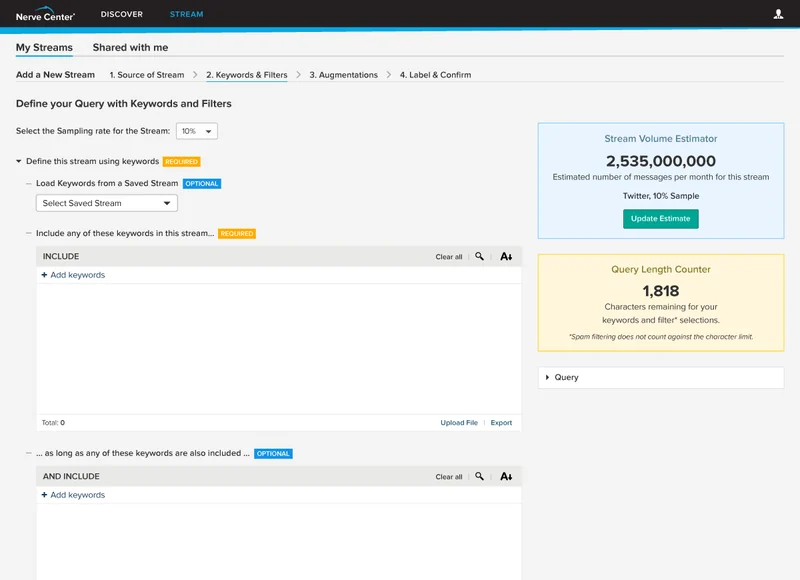Switch to the My Streams tab
The width and height of the screenshot is (800, 580).
pos(44,47)
